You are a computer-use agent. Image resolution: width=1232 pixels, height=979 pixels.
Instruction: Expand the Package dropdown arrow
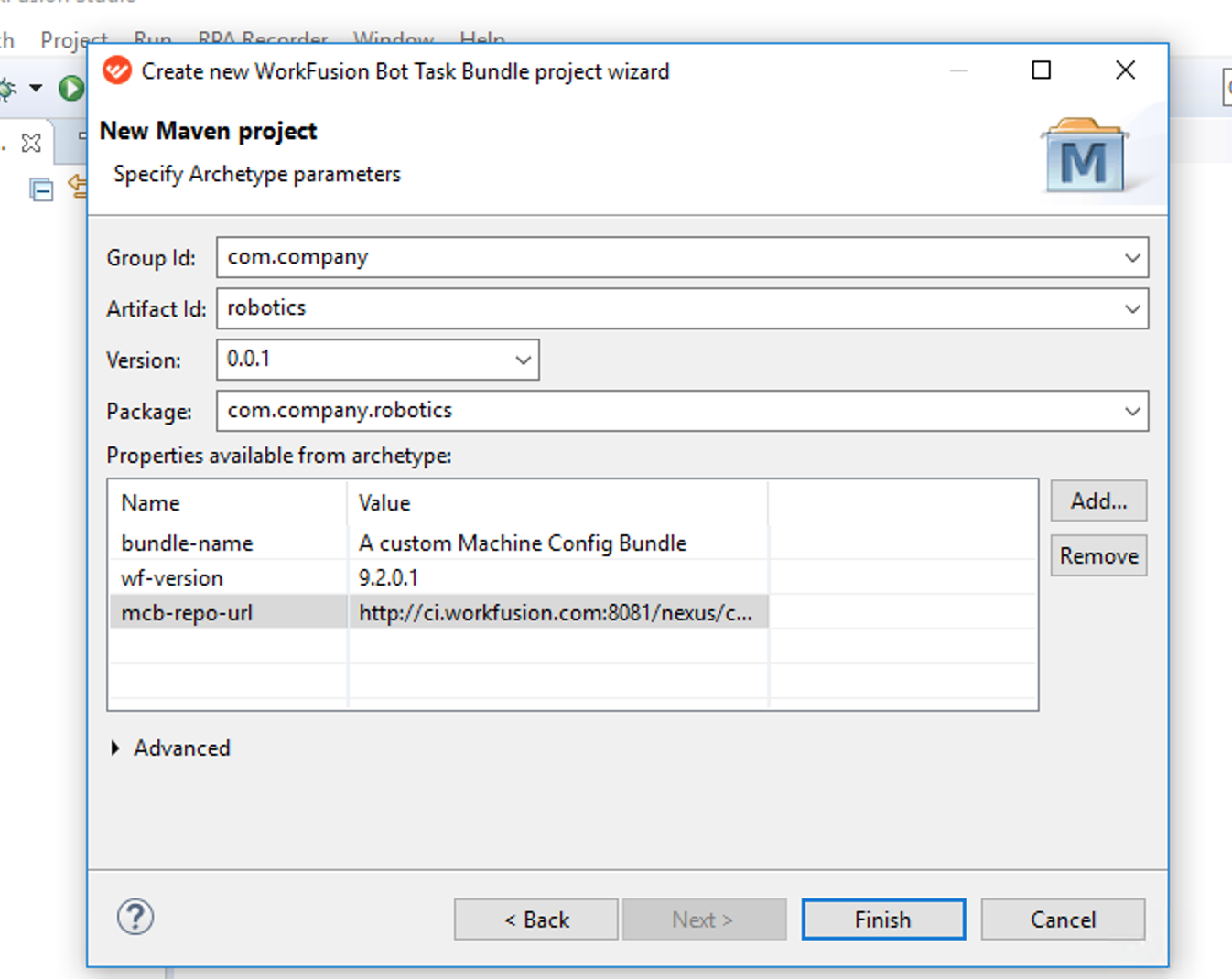point(1132,412)
